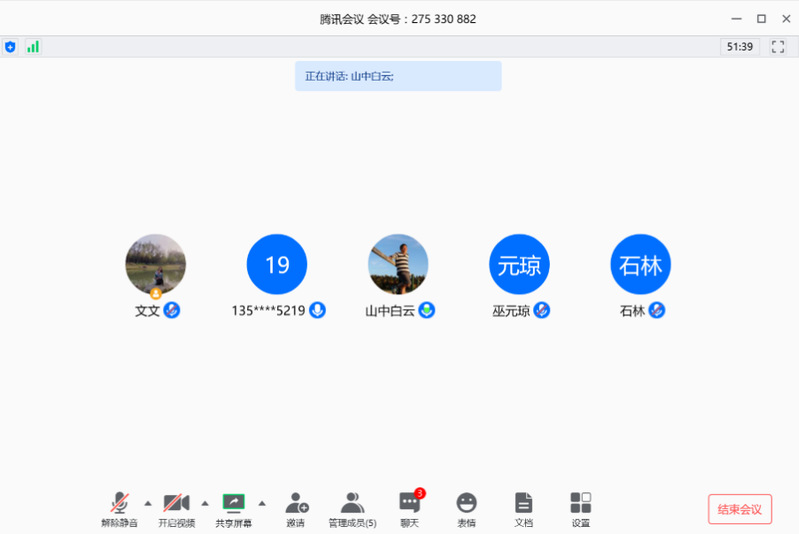
Task: Click the 邀请 invite icon
Action: tap(297, 503)
